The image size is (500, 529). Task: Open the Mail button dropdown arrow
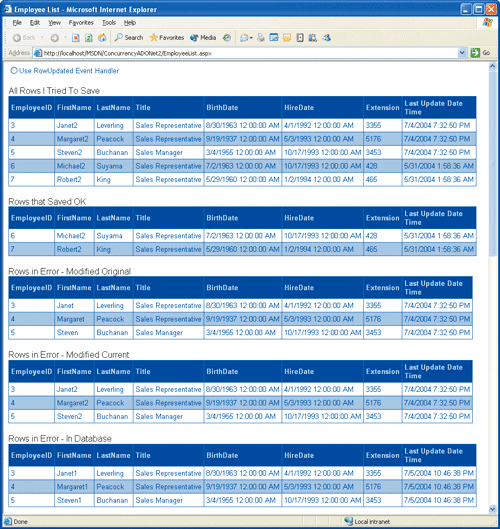[251, 38]
